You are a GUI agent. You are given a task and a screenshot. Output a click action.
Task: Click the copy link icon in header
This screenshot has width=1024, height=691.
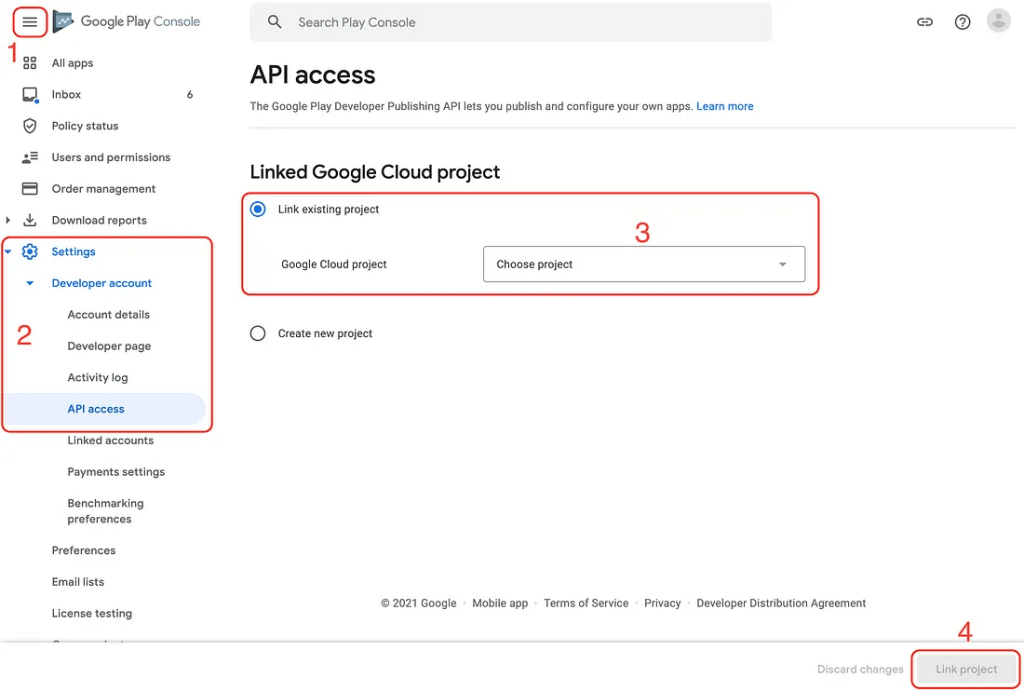[925, 22]
